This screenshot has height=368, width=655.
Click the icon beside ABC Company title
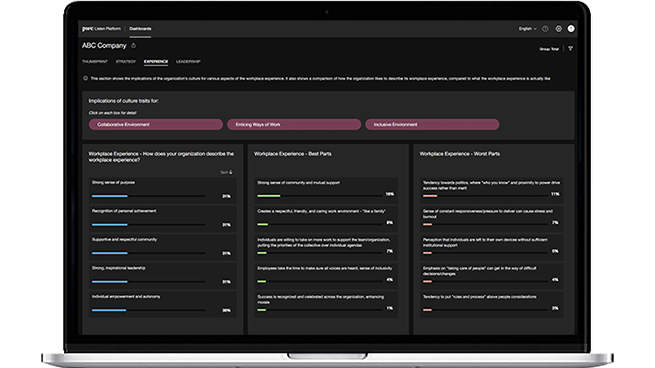click(x=134, y=46)
